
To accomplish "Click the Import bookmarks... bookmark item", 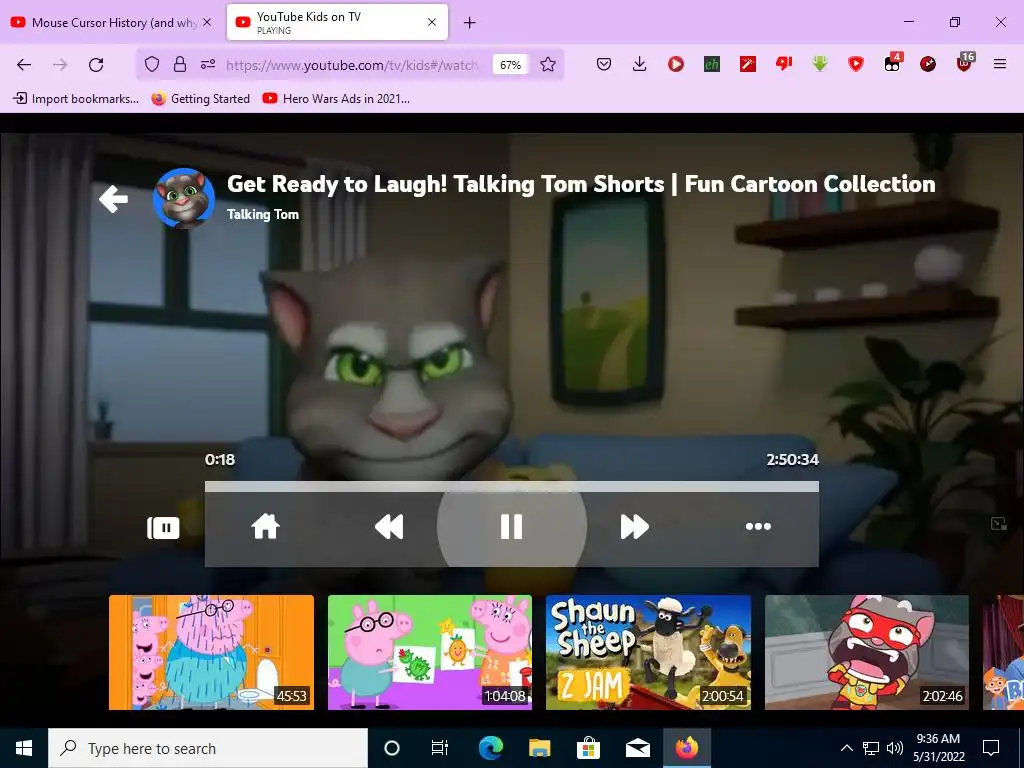I will (76, 99).
